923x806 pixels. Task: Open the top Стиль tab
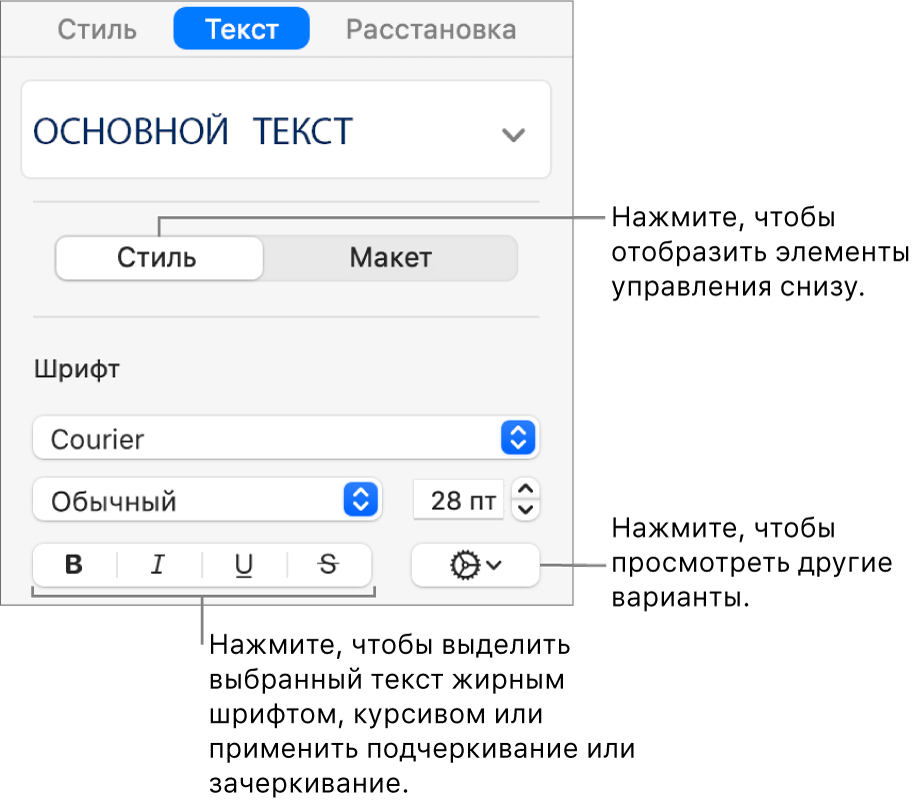coord(97,29)
